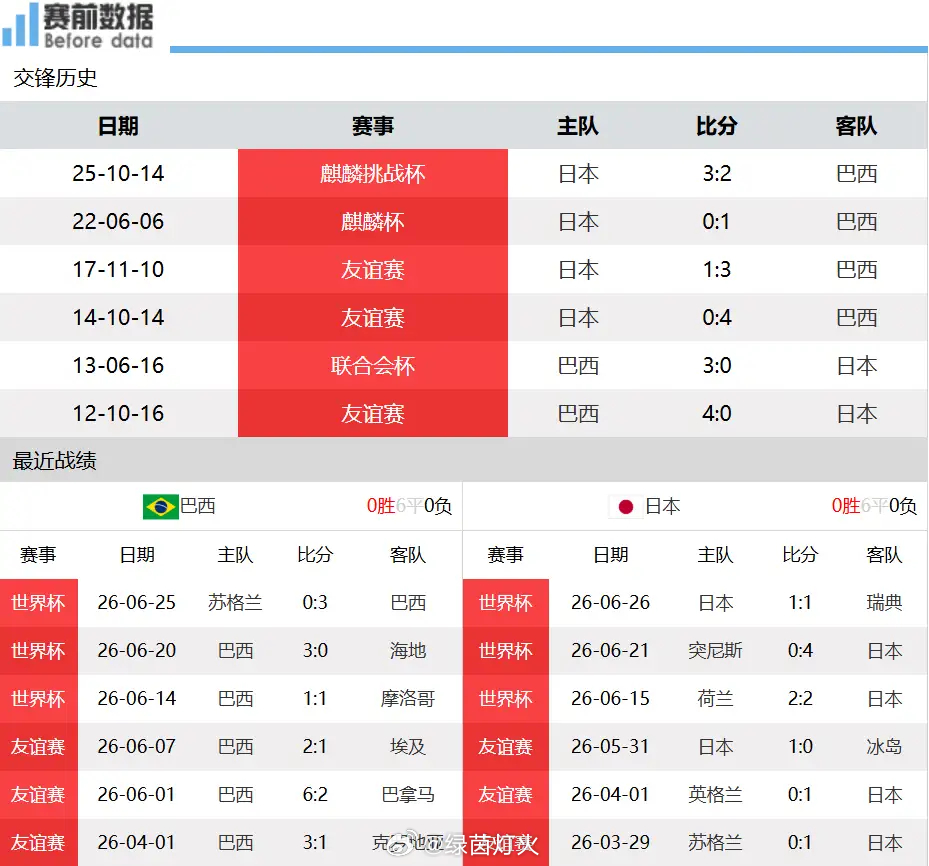Click the 0:4 score in 14-10-14 row

717,317
